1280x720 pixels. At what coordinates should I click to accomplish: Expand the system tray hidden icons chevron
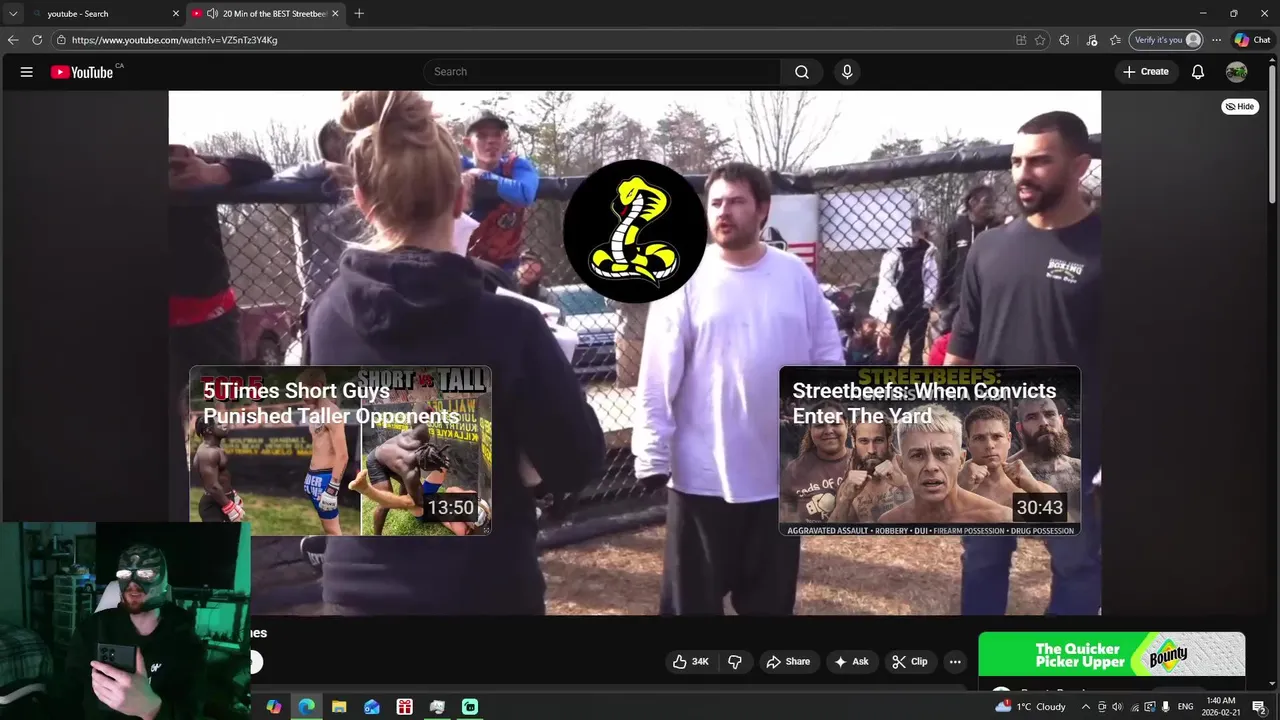coord(1086,707)
